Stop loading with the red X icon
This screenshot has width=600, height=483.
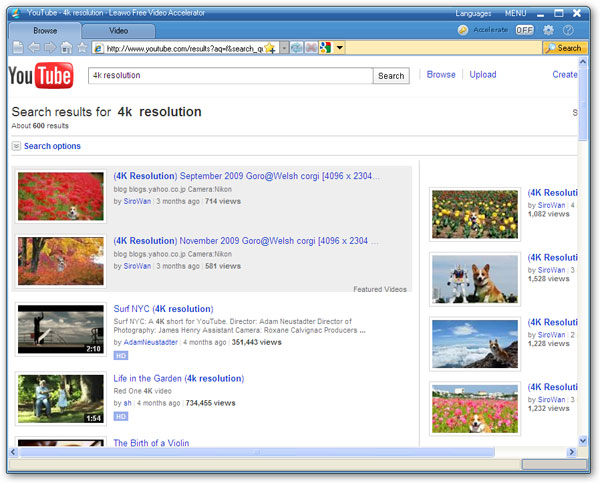(x=311, y=48)
